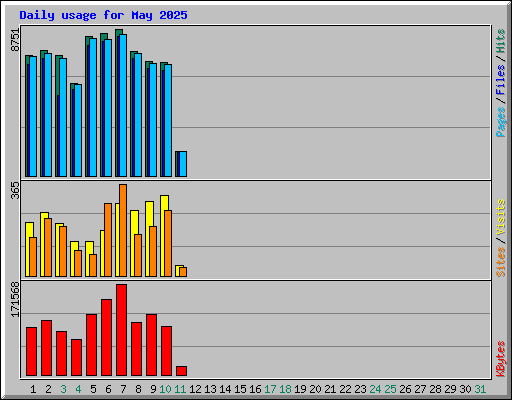Viewport: 512px width, 400px height.
Task: Click the 8751 axis label
Action: pyautogui.click(x=15, y=40)
